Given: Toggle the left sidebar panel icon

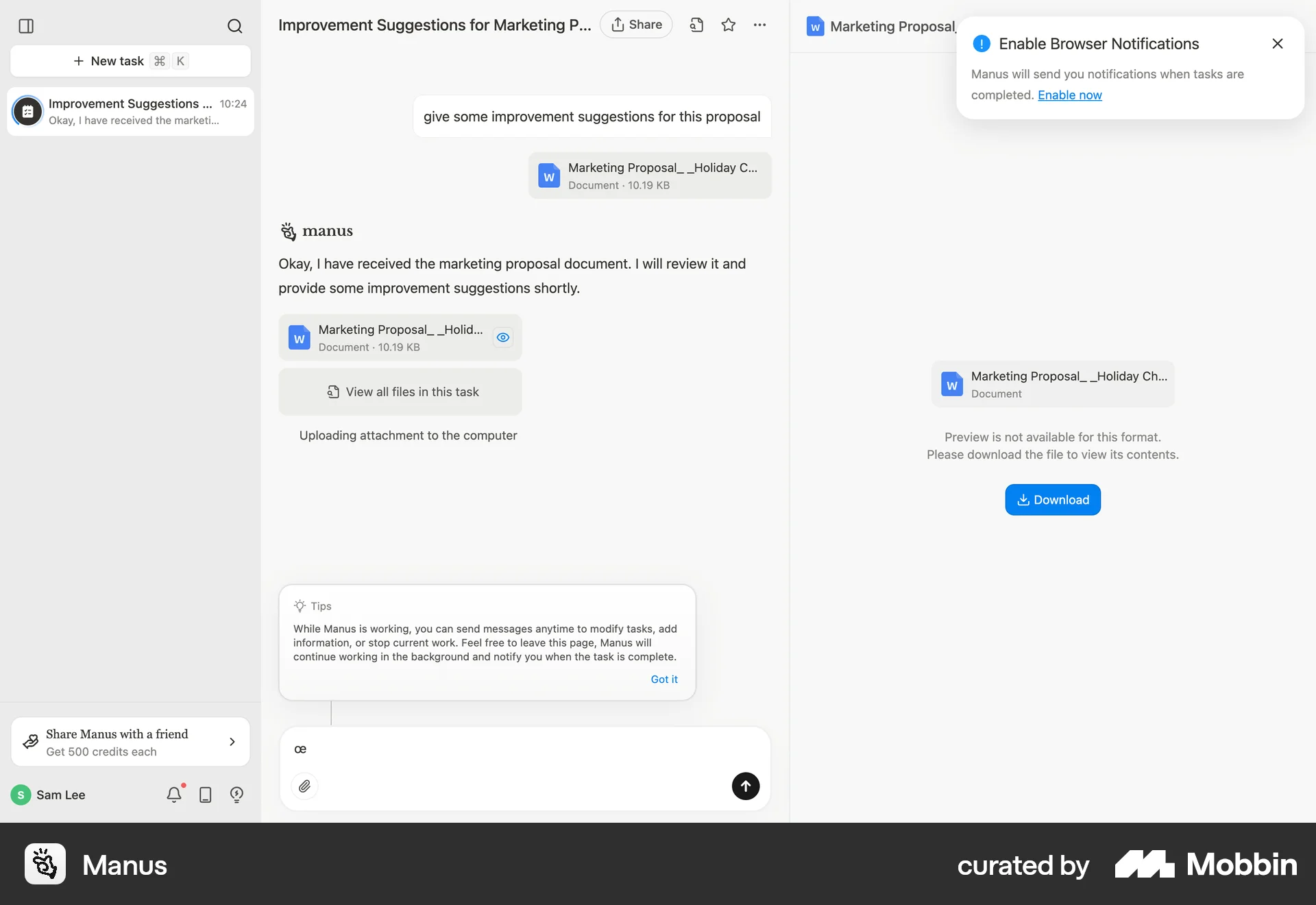Looking at the screenshot, I should [26, 26].
